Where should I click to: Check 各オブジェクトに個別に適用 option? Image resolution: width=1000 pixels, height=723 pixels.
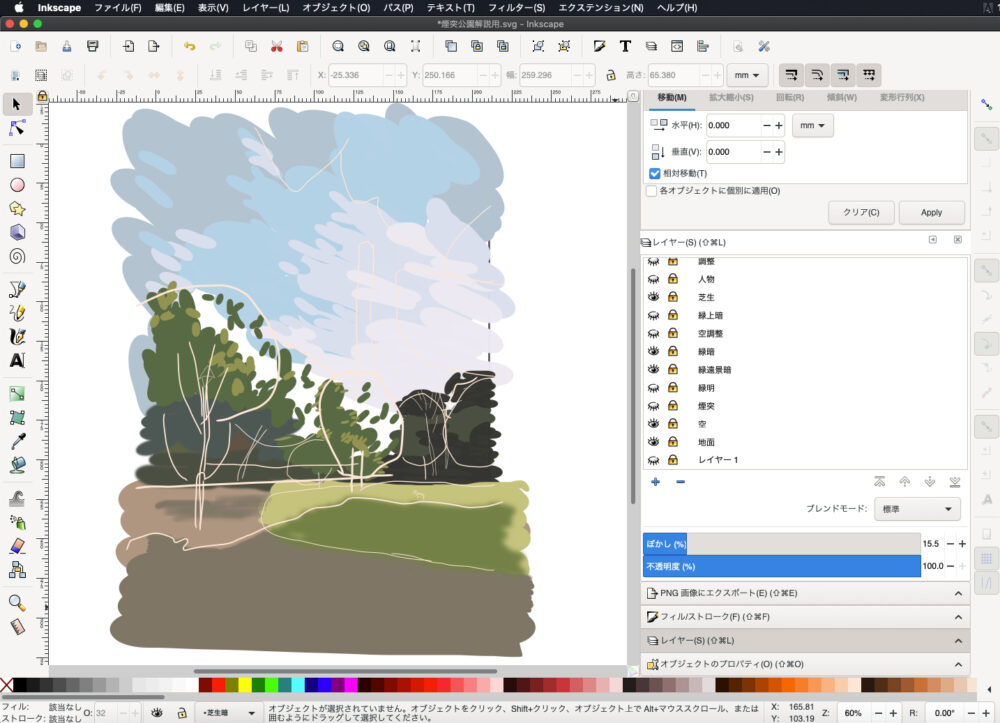click(x=652, y=190)
